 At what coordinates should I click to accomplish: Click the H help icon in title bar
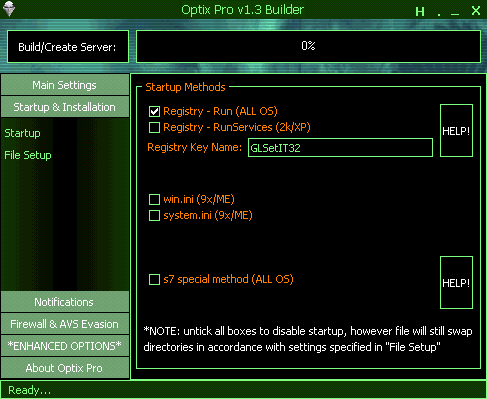pyautogui.click(x=420, y=12)
